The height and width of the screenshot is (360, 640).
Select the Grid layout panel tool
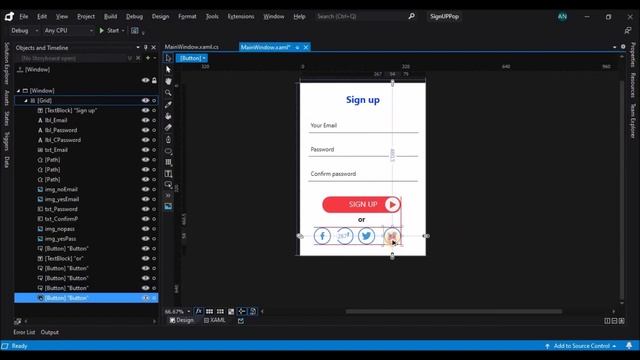168,162
